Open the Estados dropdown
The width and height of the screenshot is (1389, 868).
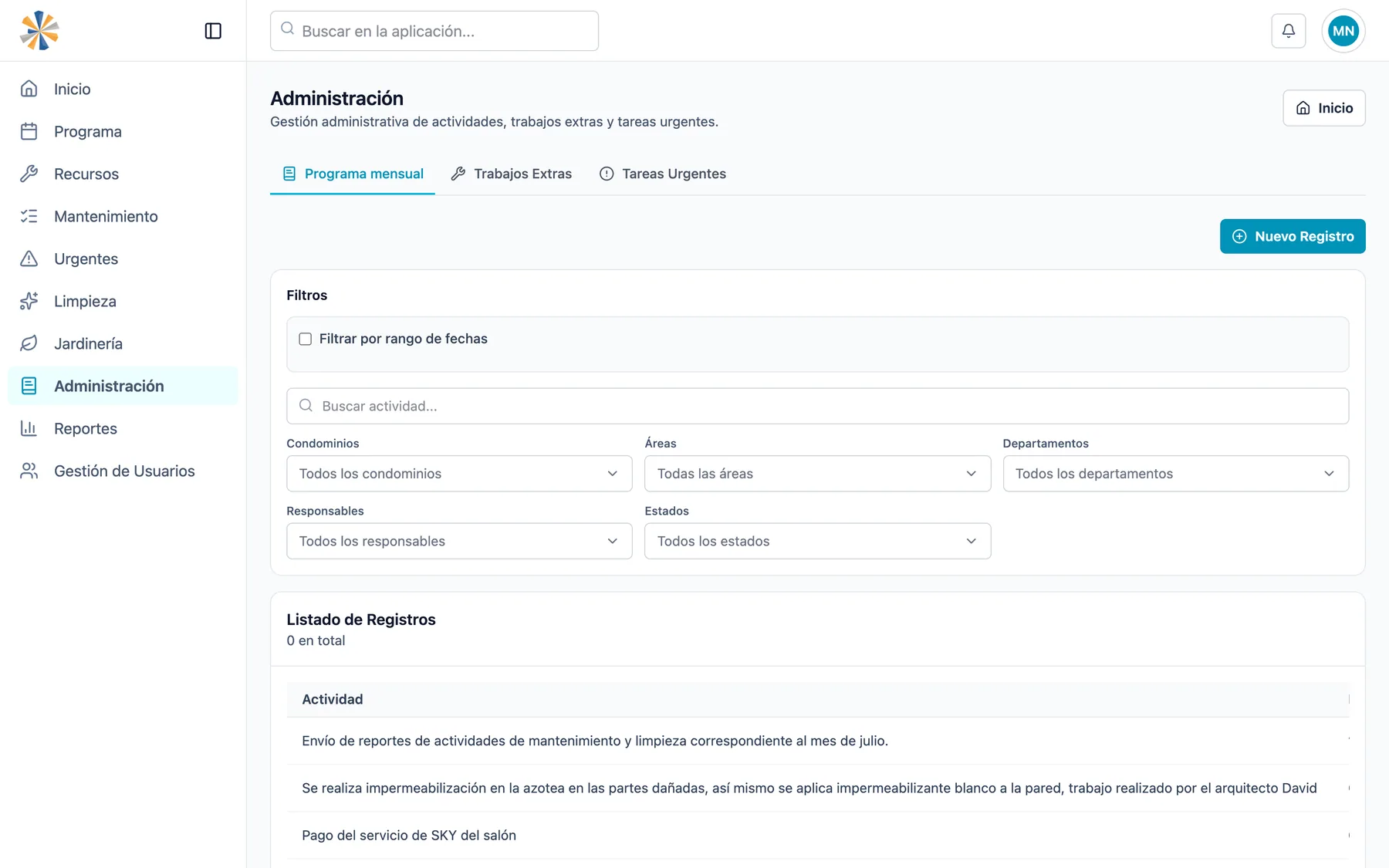coord(817,541)
